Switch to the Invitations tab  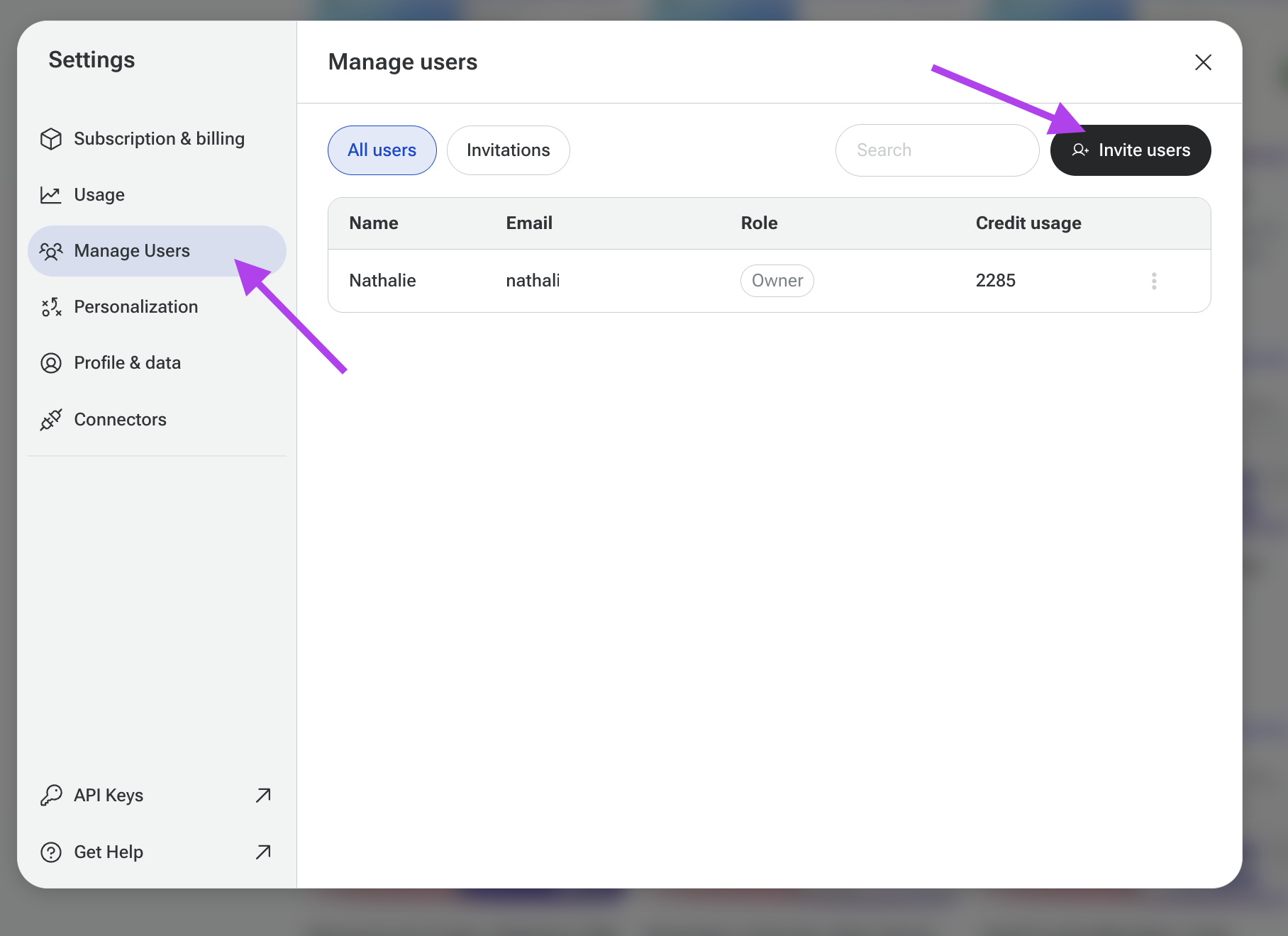[509, 150]
